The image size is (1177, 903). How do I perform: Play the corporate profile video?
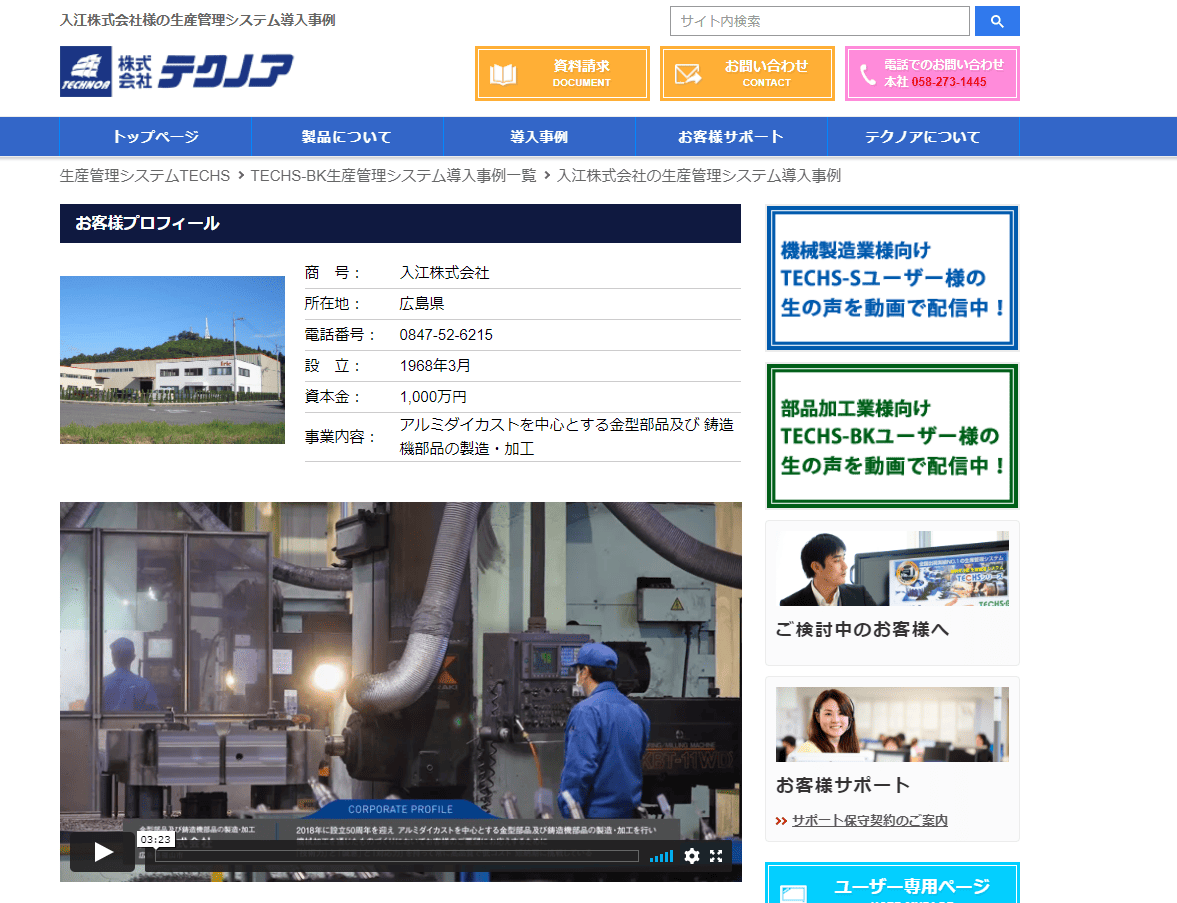pos(103,851)
